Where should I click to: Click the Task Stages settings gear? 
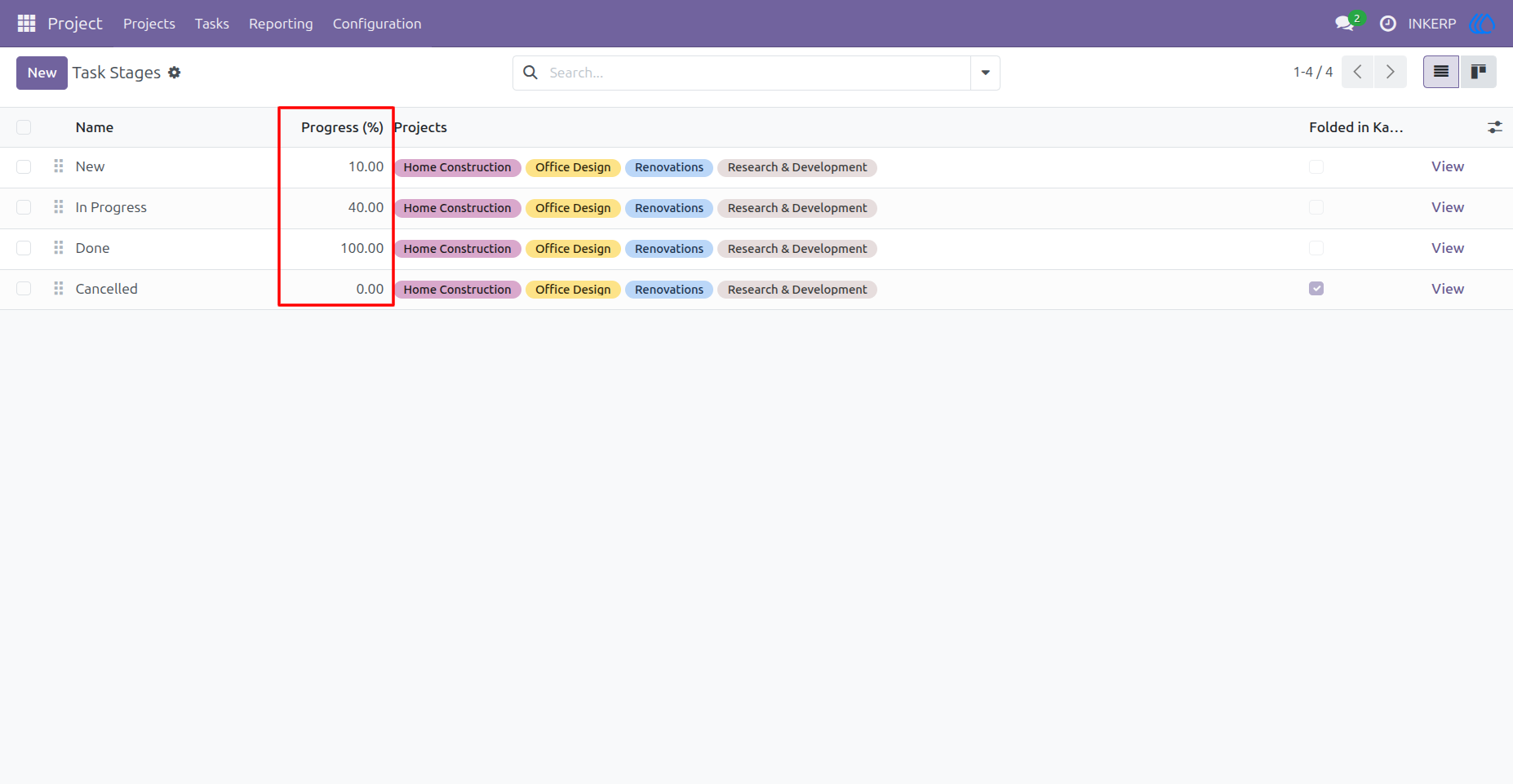point(175,73)
